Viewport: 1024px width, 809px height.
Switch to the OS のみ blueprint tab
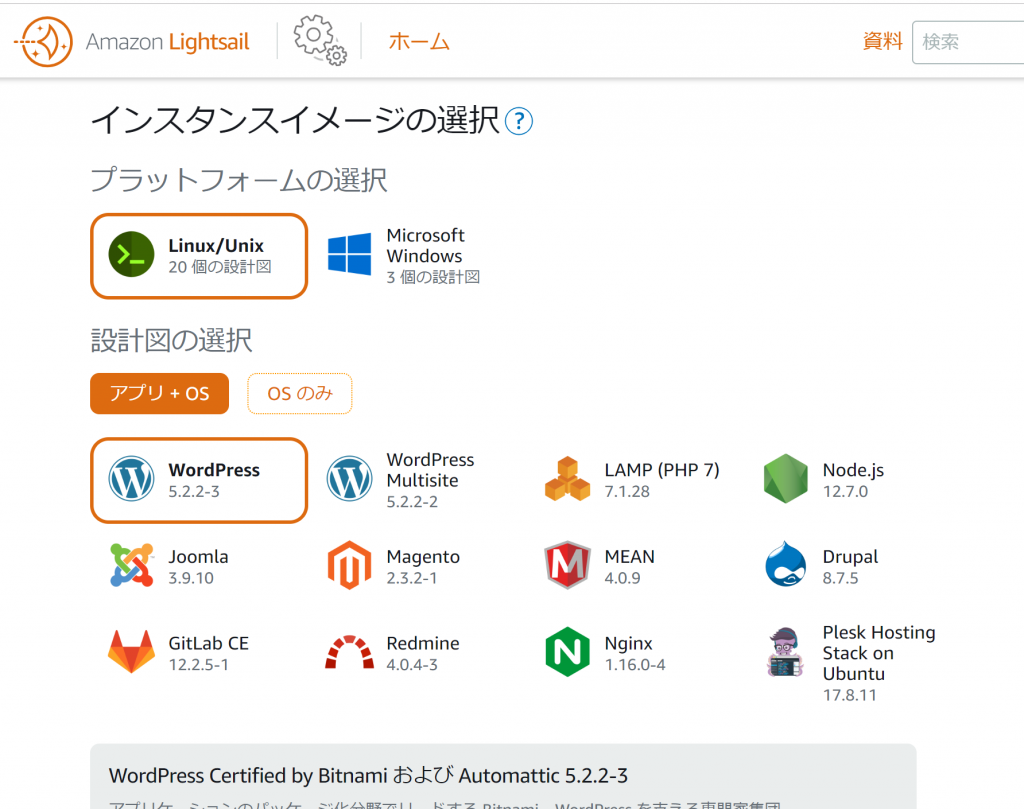300,394
